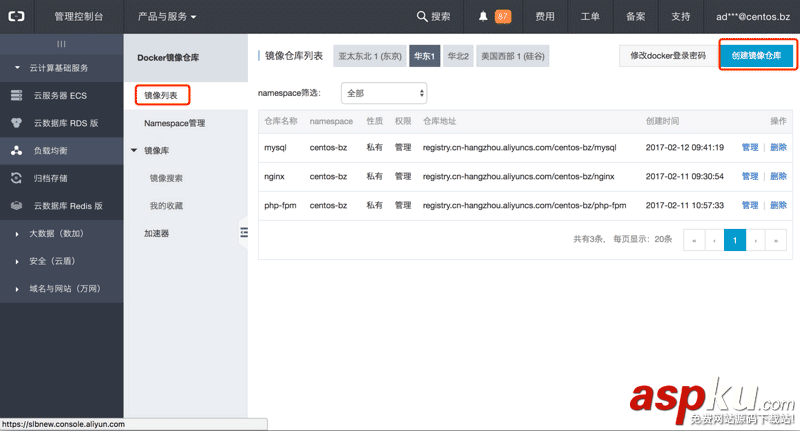Click the 87 notifications badge
The image size is (800, 431).
click(x=503, y=16)
